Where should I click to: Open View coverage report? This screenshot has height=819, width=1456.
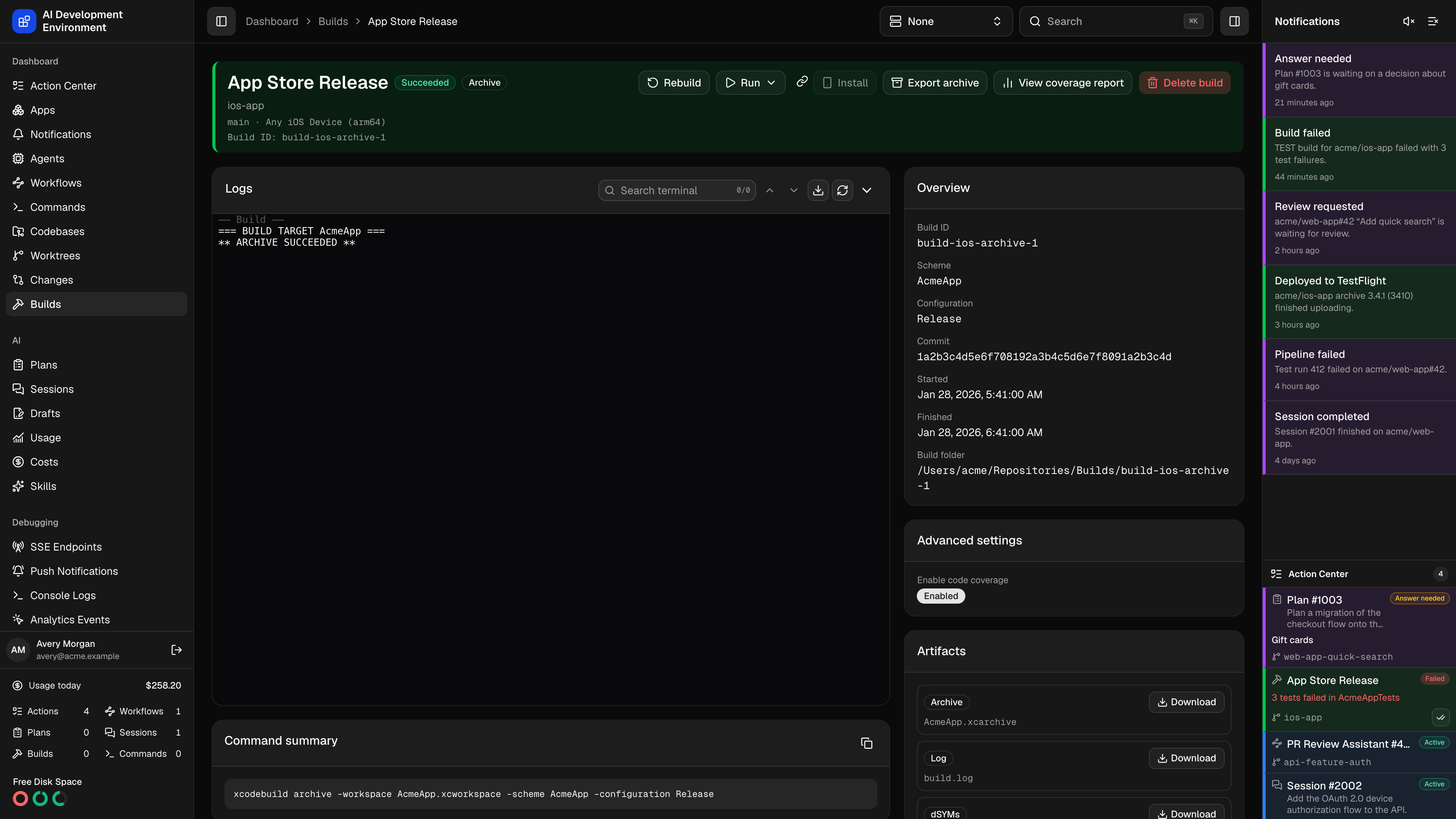(1062, 83)
